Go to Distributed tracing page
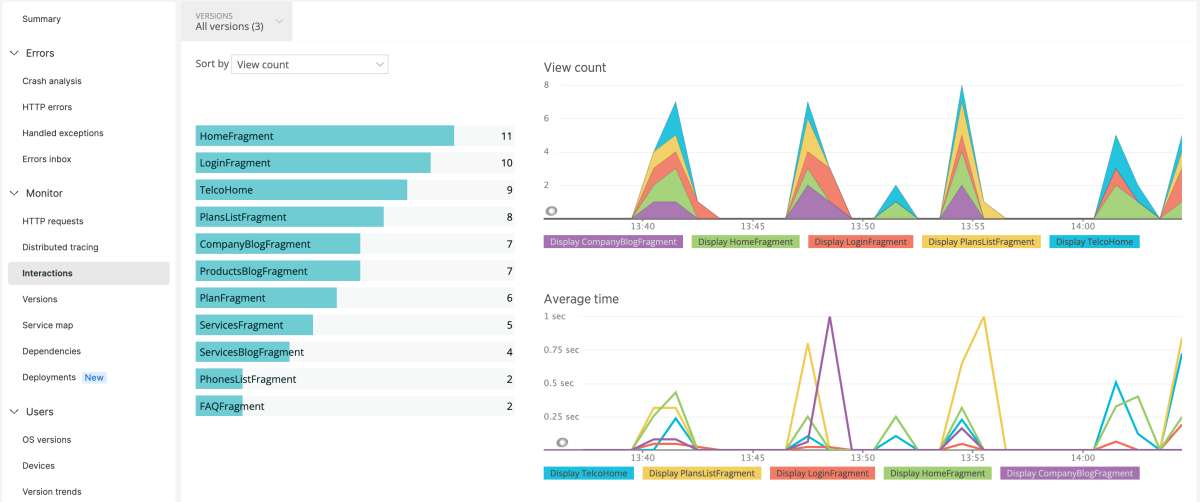The height and width of the screenshot is (502, 1200). pos(60,247)
